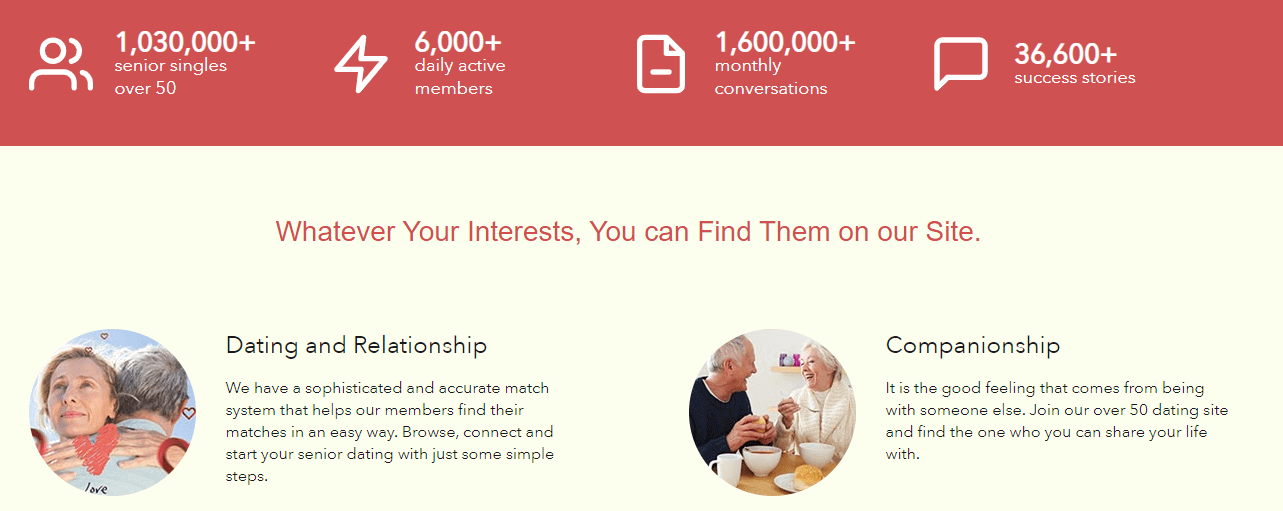Click the 1,600,000+ monthly conversations number

785,42
